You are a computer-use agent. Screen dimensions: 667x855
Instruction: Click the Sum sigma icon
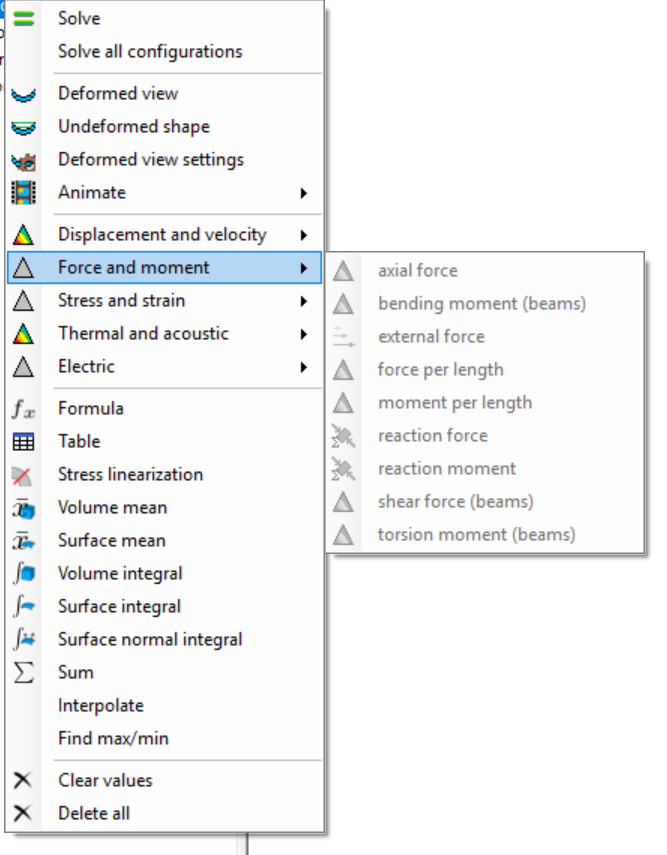pos(23,672)
